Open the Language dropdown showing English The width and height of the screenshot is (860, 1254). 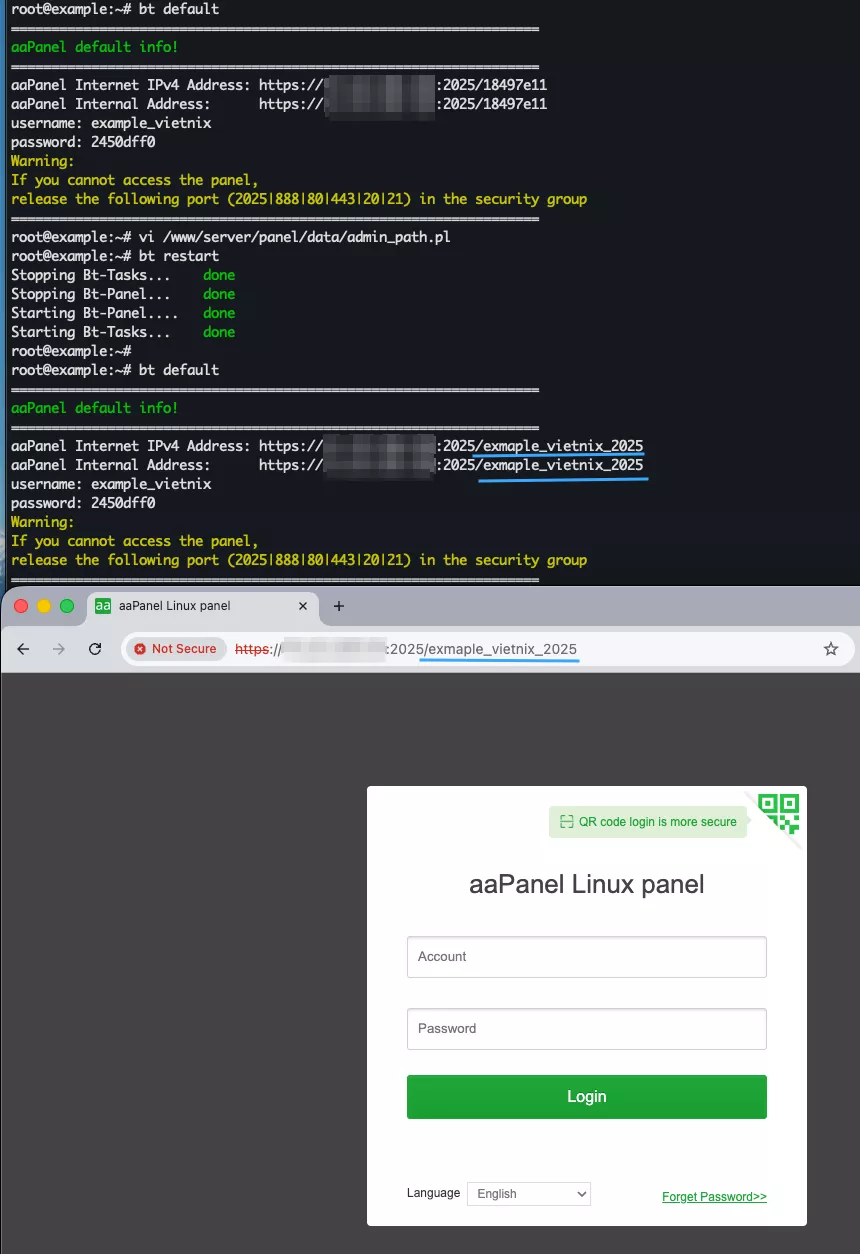(x=529, y=1194)
